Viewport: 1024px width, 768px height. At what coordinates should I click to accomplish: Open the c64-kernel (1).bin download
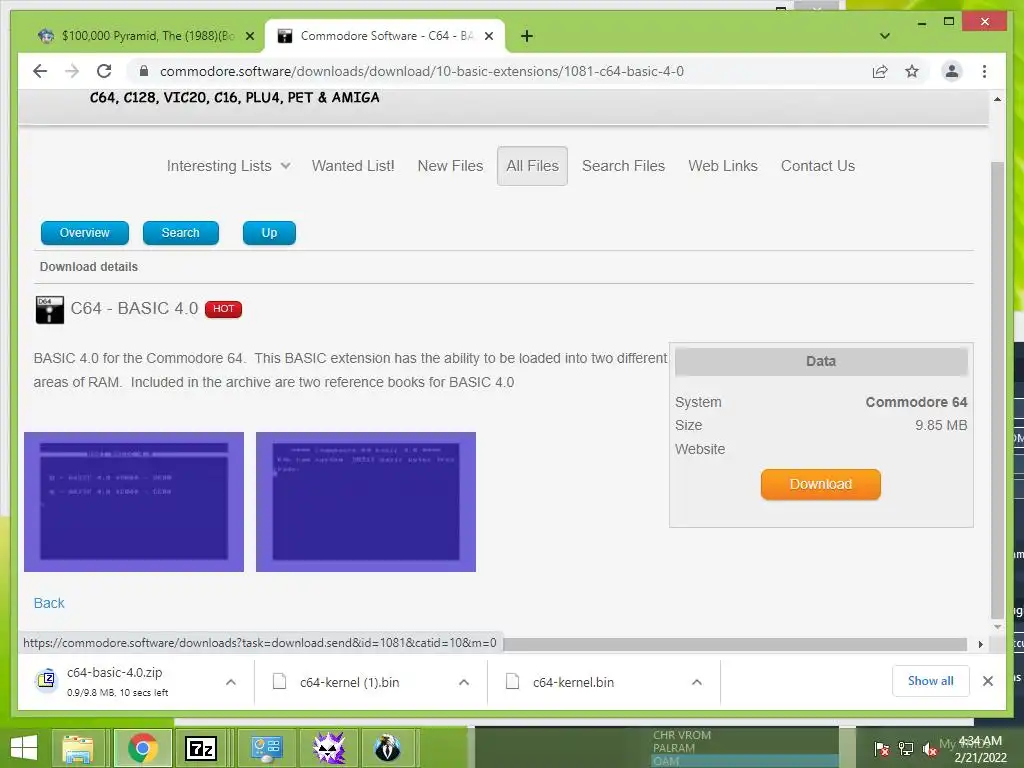(x=349, y=682)
